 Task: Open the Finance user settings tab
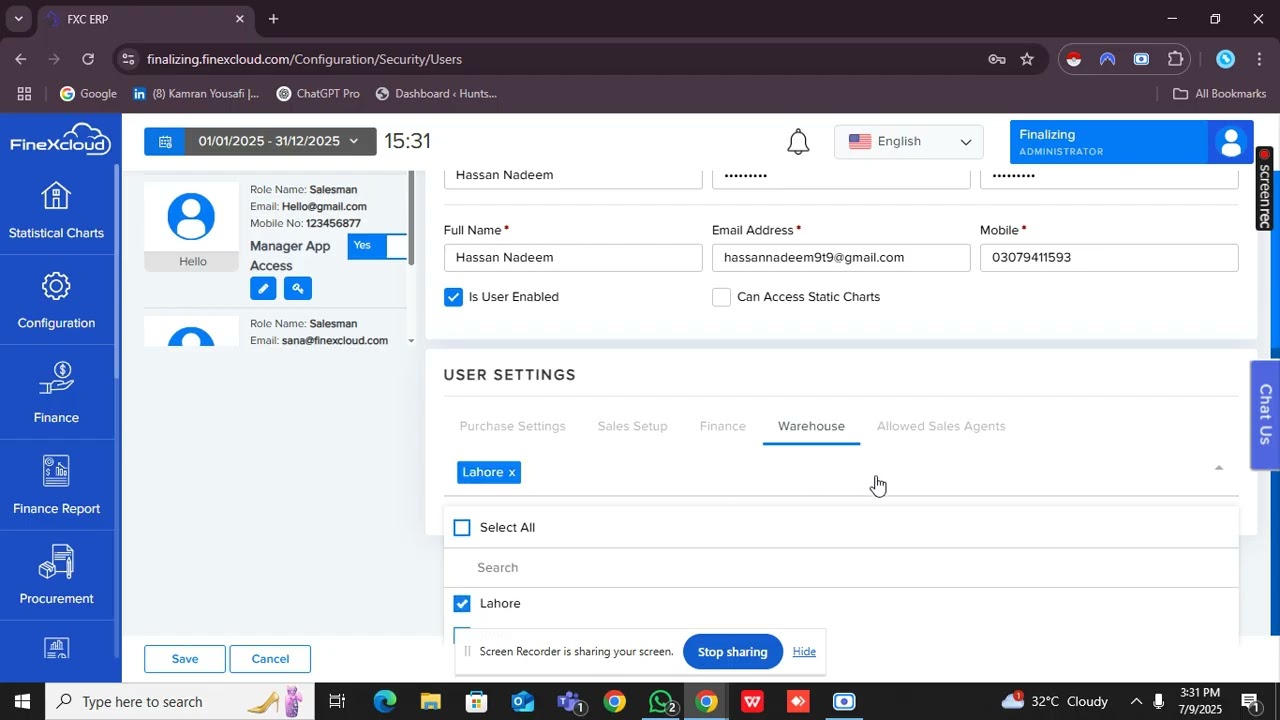723,426
